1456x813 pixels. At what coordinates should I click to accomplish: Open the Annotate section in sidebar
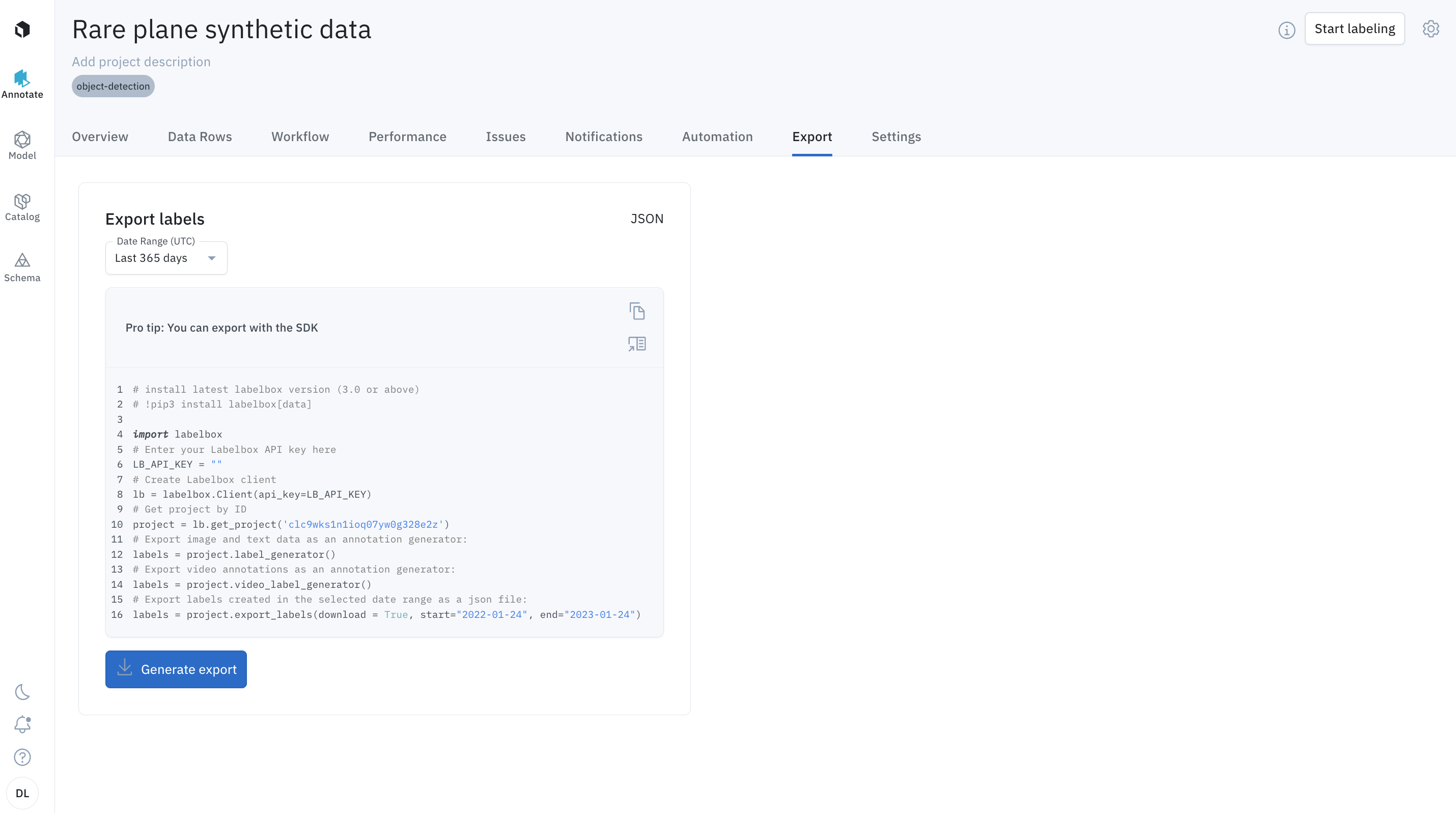(x=22, y=84)
